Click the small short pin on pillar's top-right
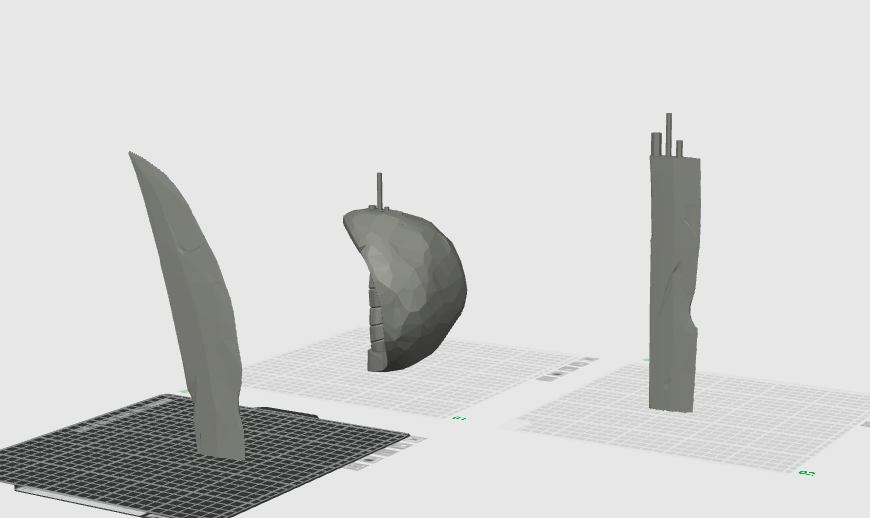 (x=679, y=149)
